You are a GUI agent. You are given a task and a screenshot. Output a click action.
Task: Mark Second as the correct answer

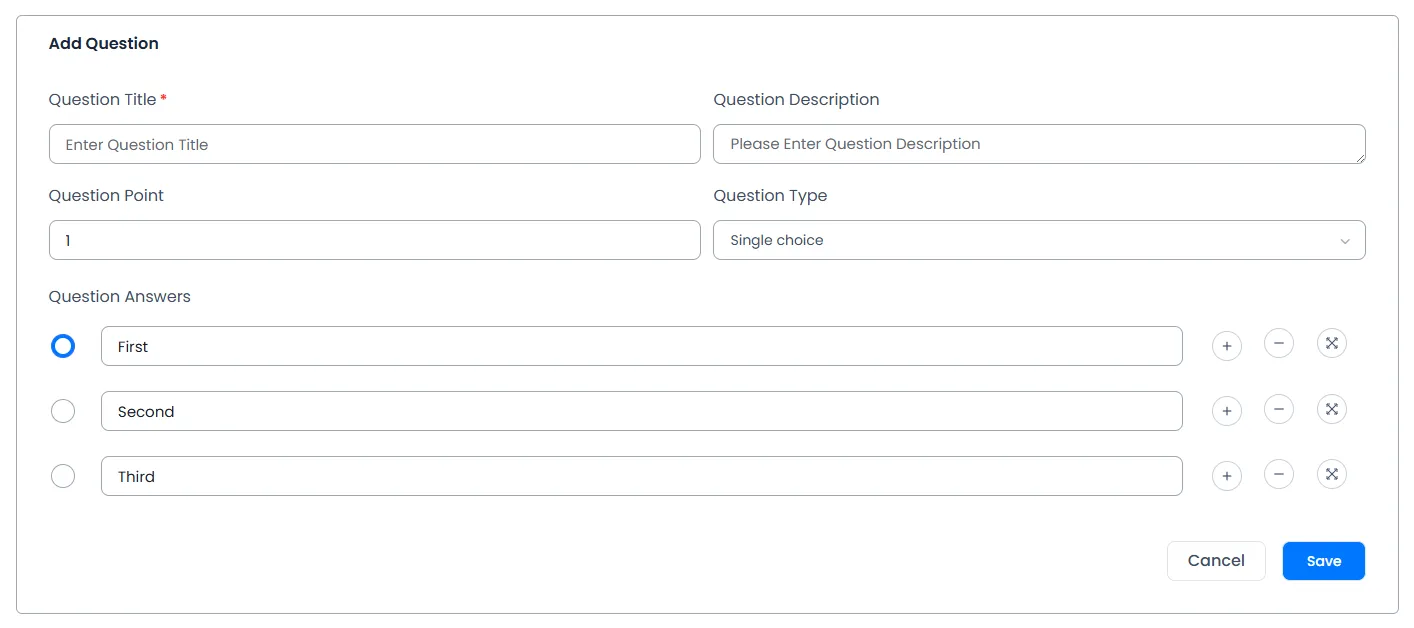pyautogui.click(x=63, y=411)
